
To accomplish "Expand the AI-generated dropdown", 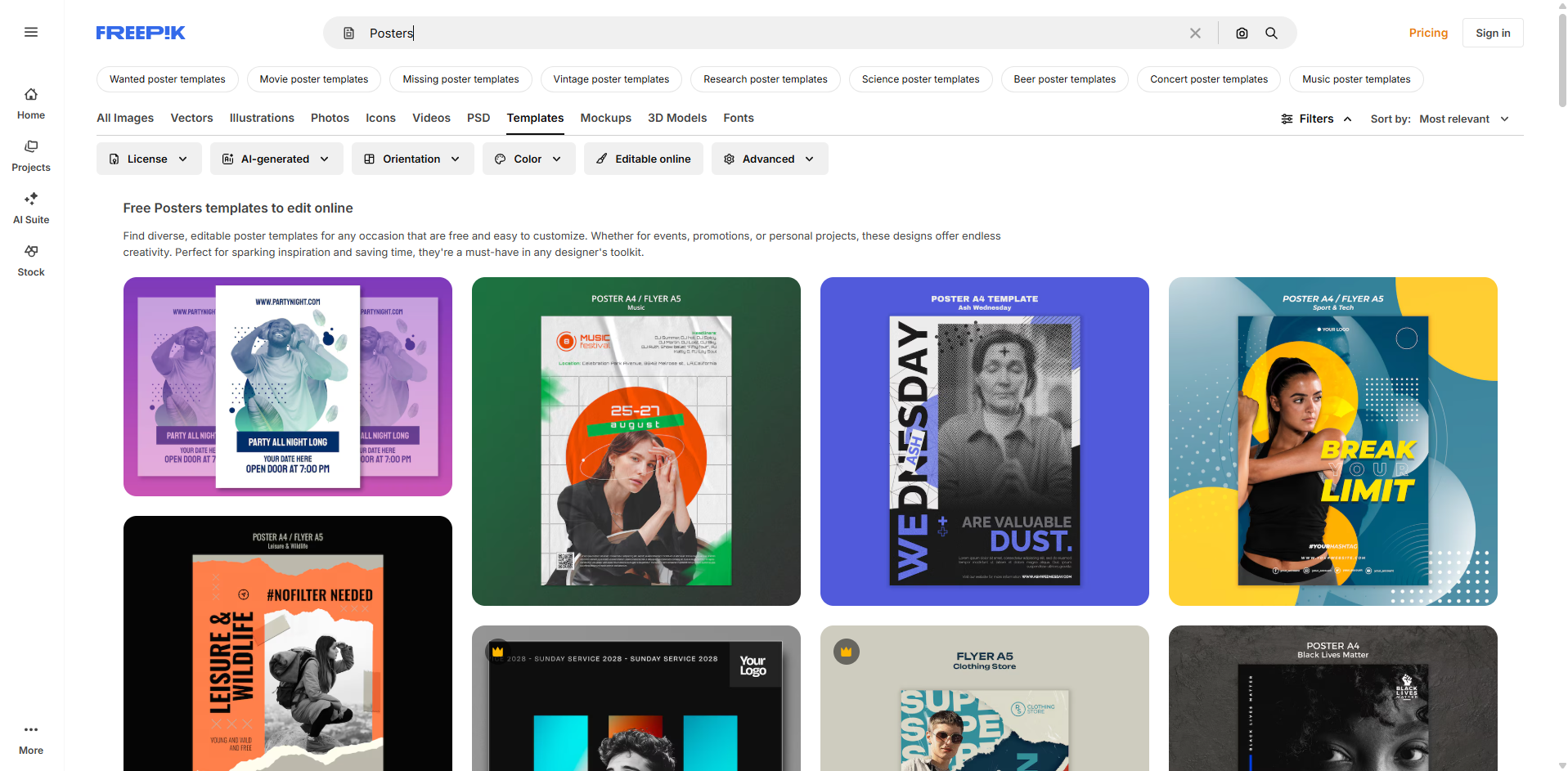I will click(x=276, y=159).
